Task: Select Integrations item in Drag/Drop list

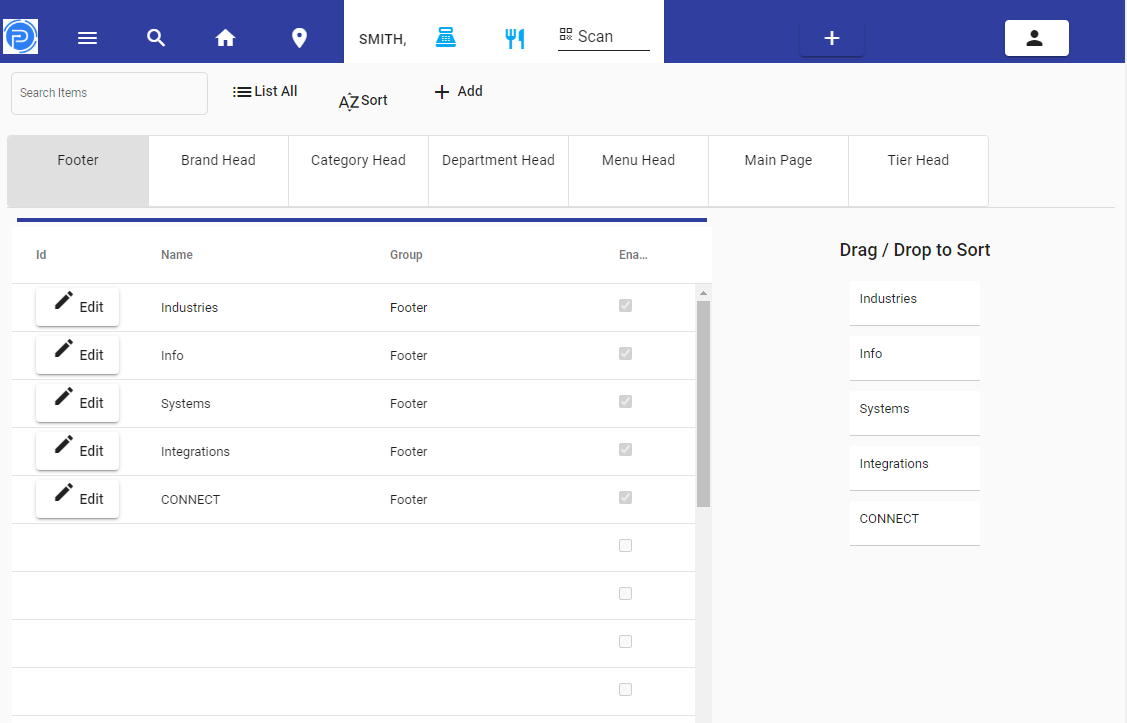Action: [914, 469]
